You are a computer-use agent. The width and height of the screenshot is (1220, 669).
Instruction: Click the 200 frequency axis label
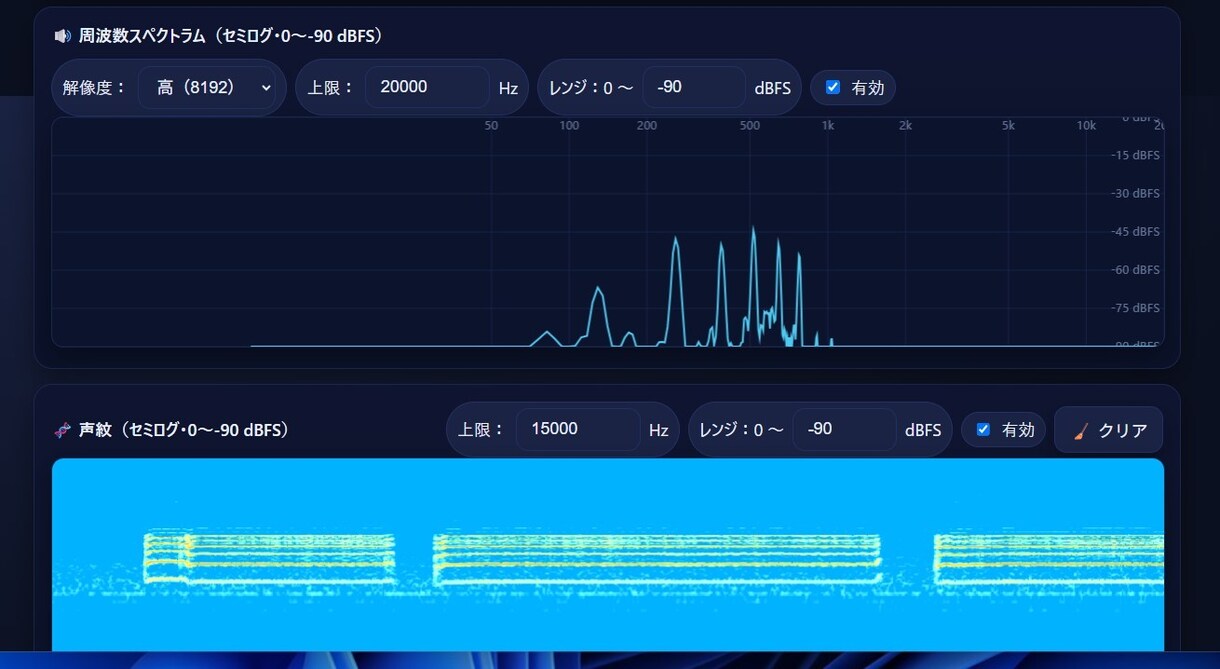coord(647,126)
